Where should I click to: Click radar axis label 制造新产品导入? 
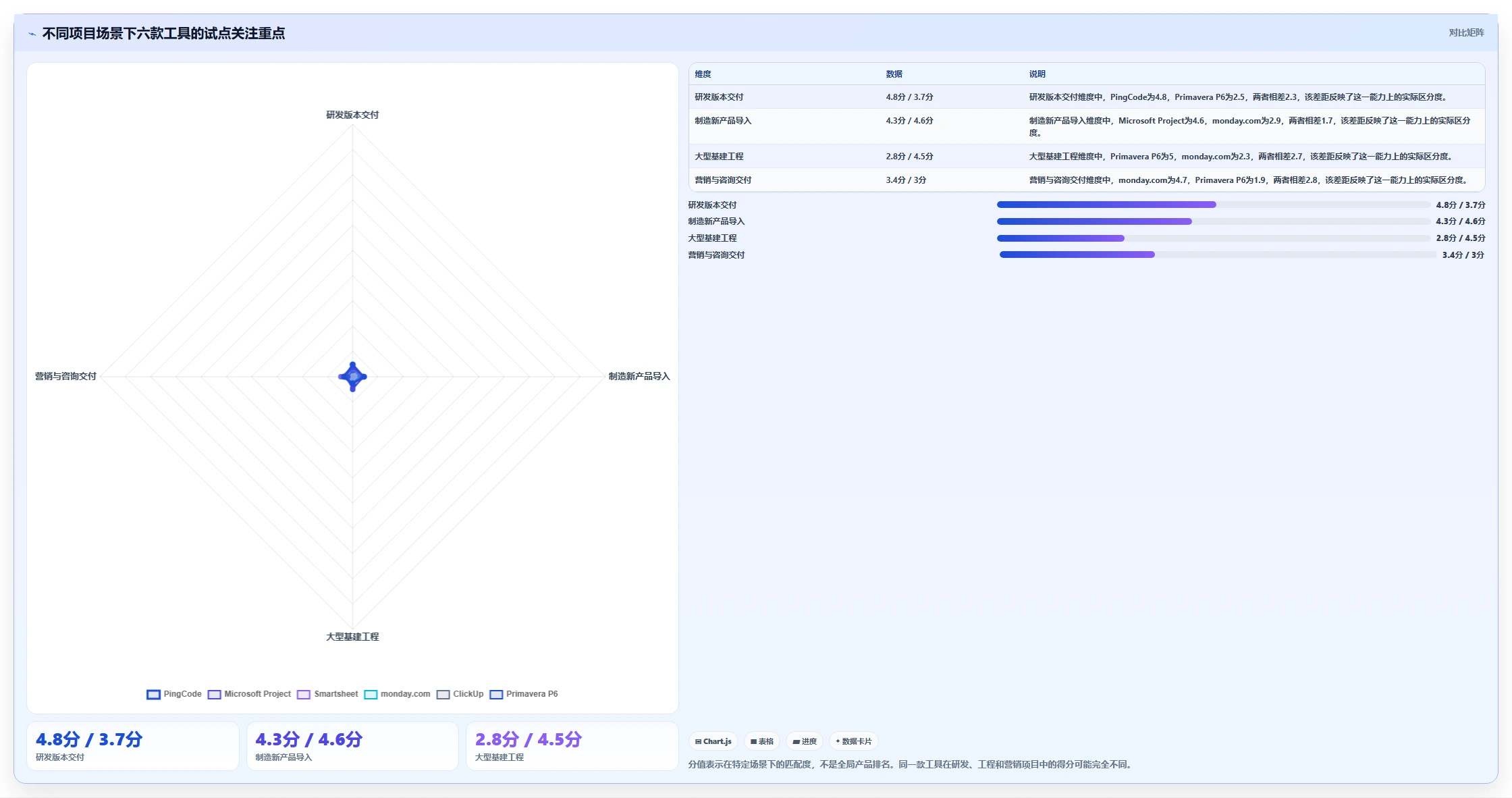coord(639,376)
